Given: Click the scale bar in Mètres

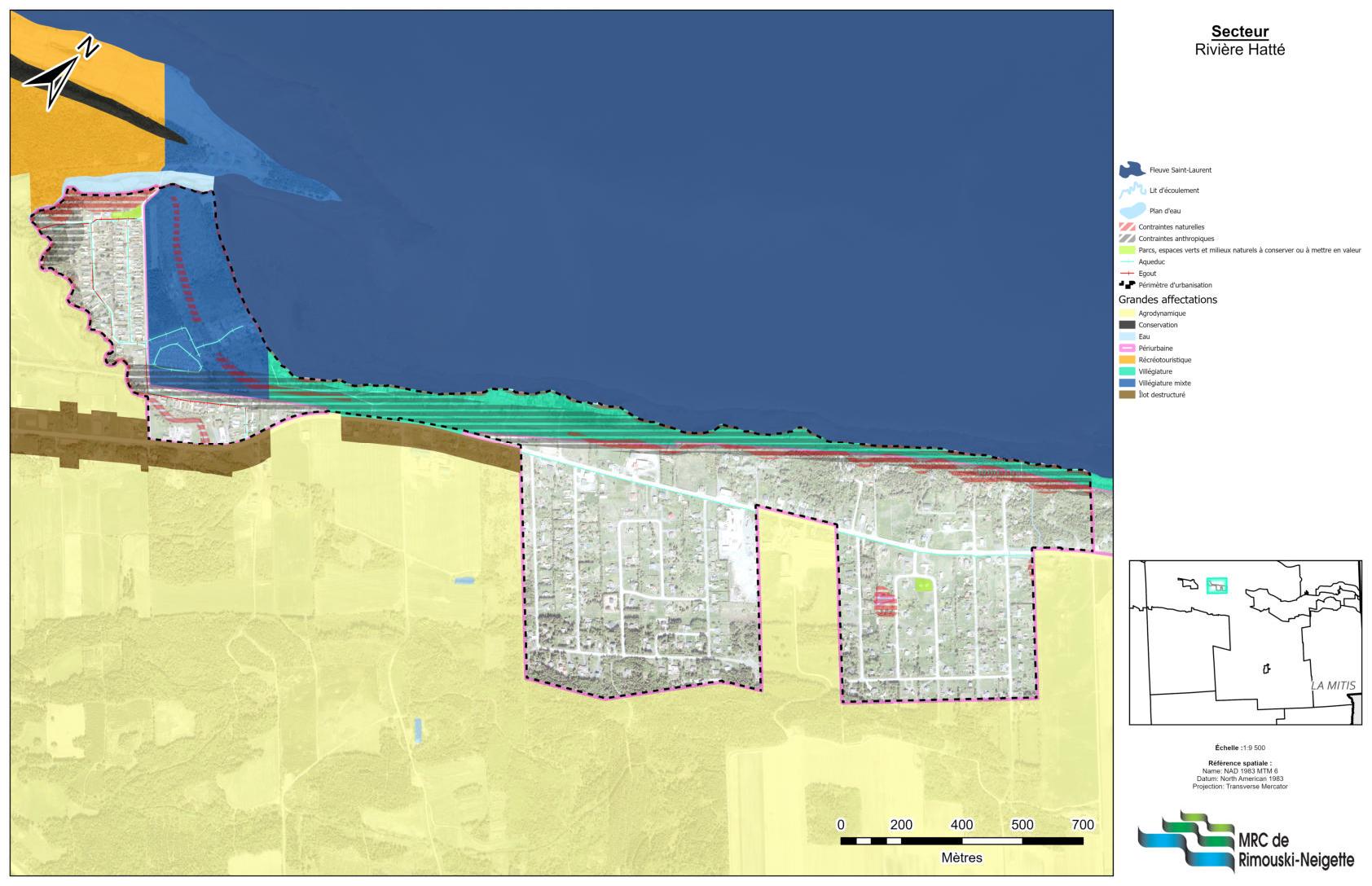Looking at the screenshot, I should coord(961,840).
